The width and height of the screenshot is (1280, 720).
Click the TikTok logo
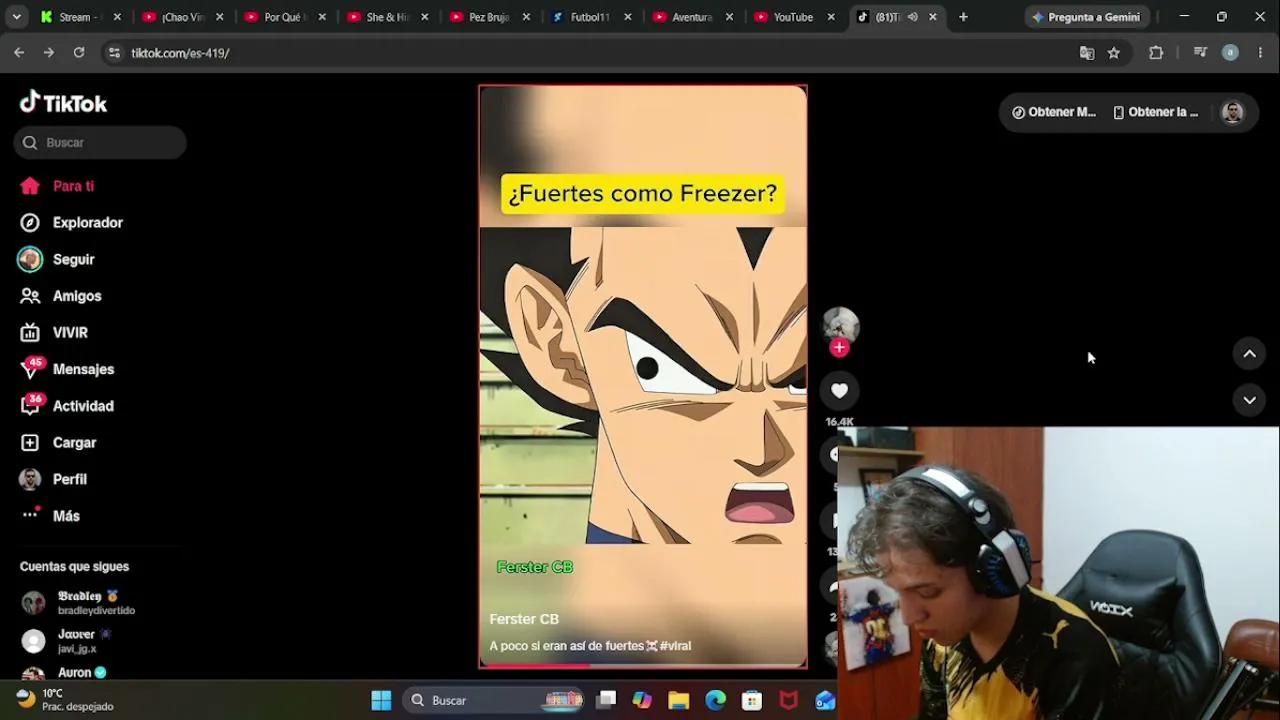click(63, 103)
